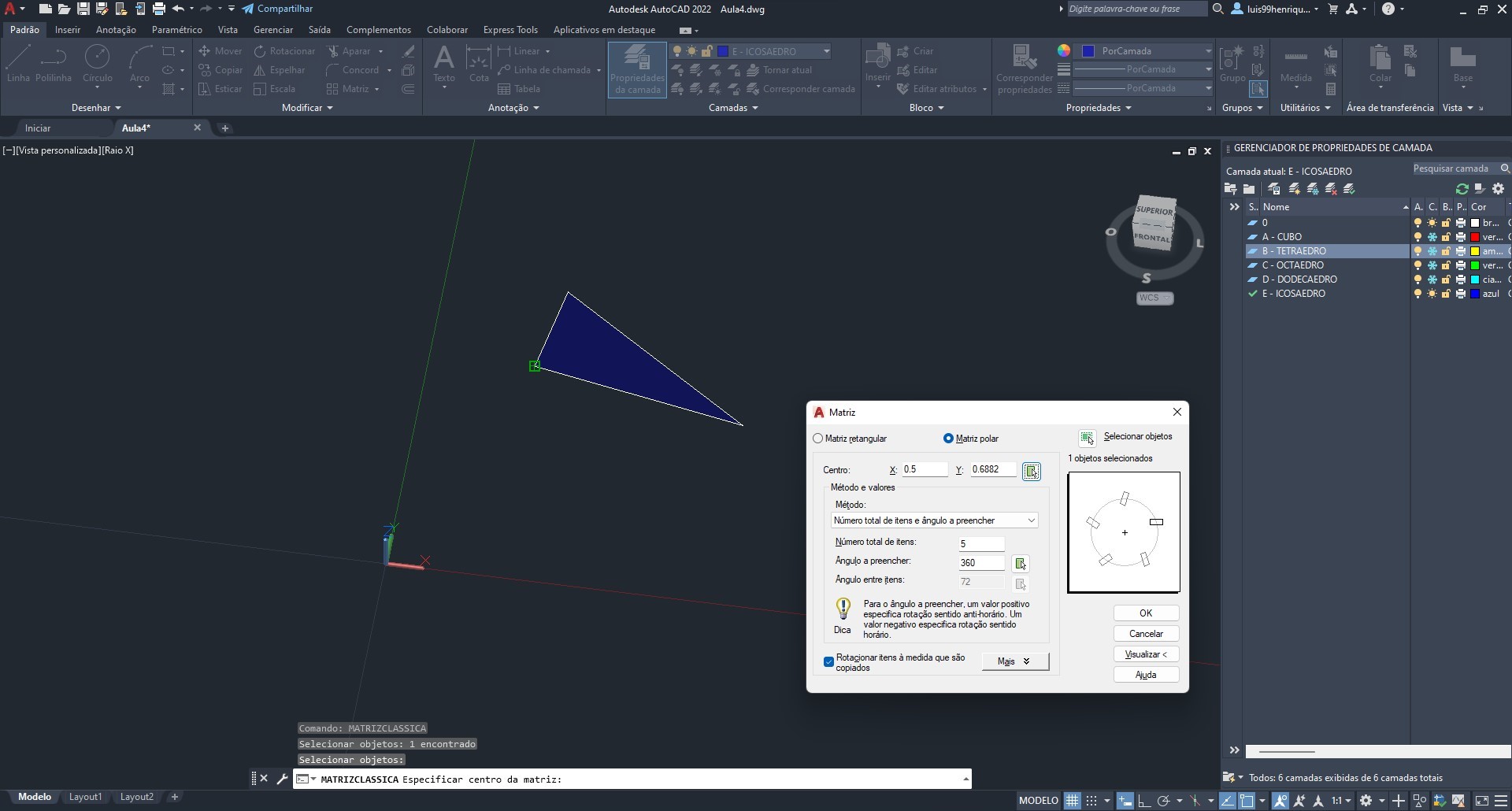1512x811 pixels.
Task: Click the Copiar tool
Action: (x=220, y=70)
